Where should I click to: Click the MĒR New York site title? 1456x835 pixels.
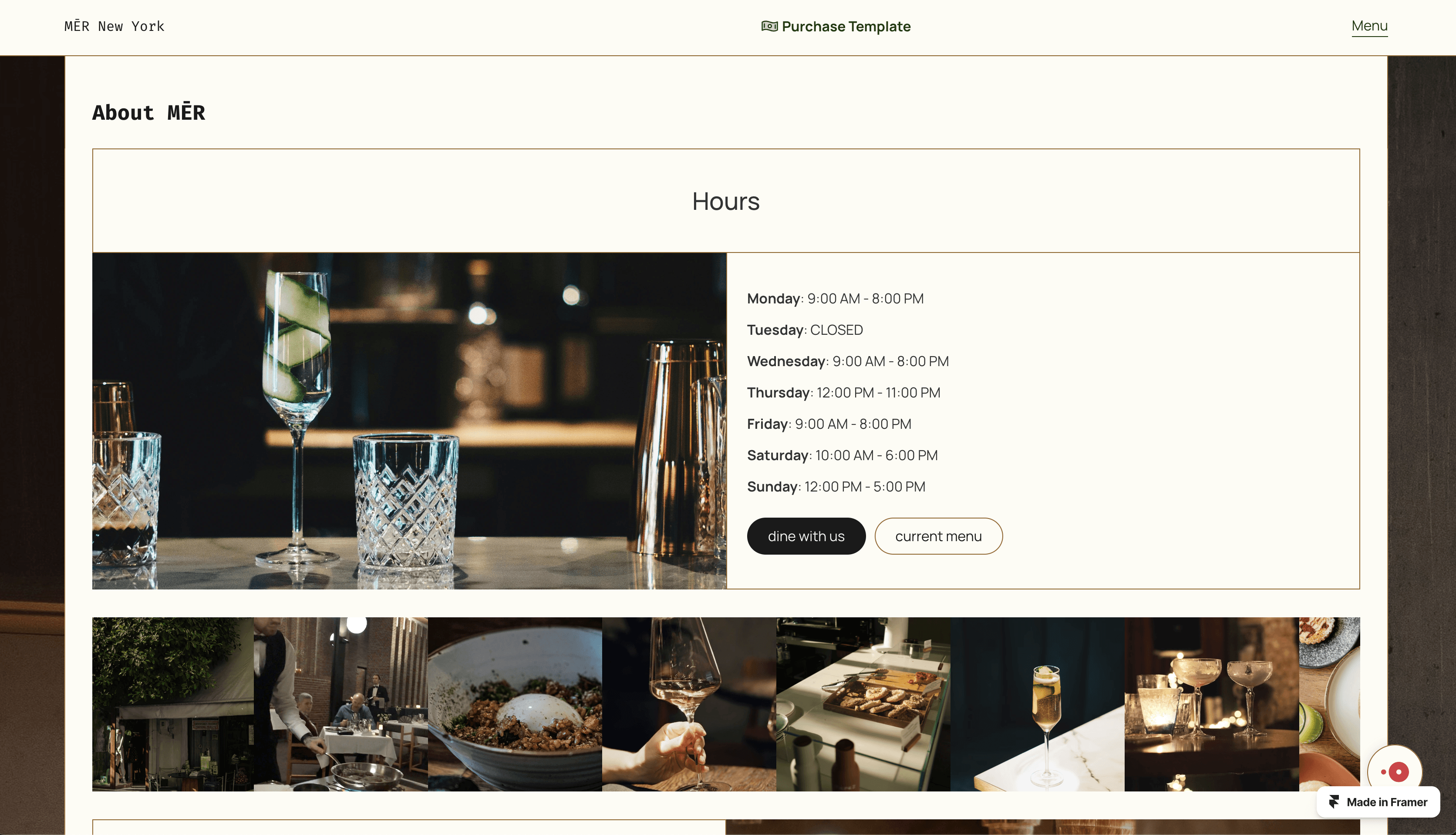click(x=114, y=27)
